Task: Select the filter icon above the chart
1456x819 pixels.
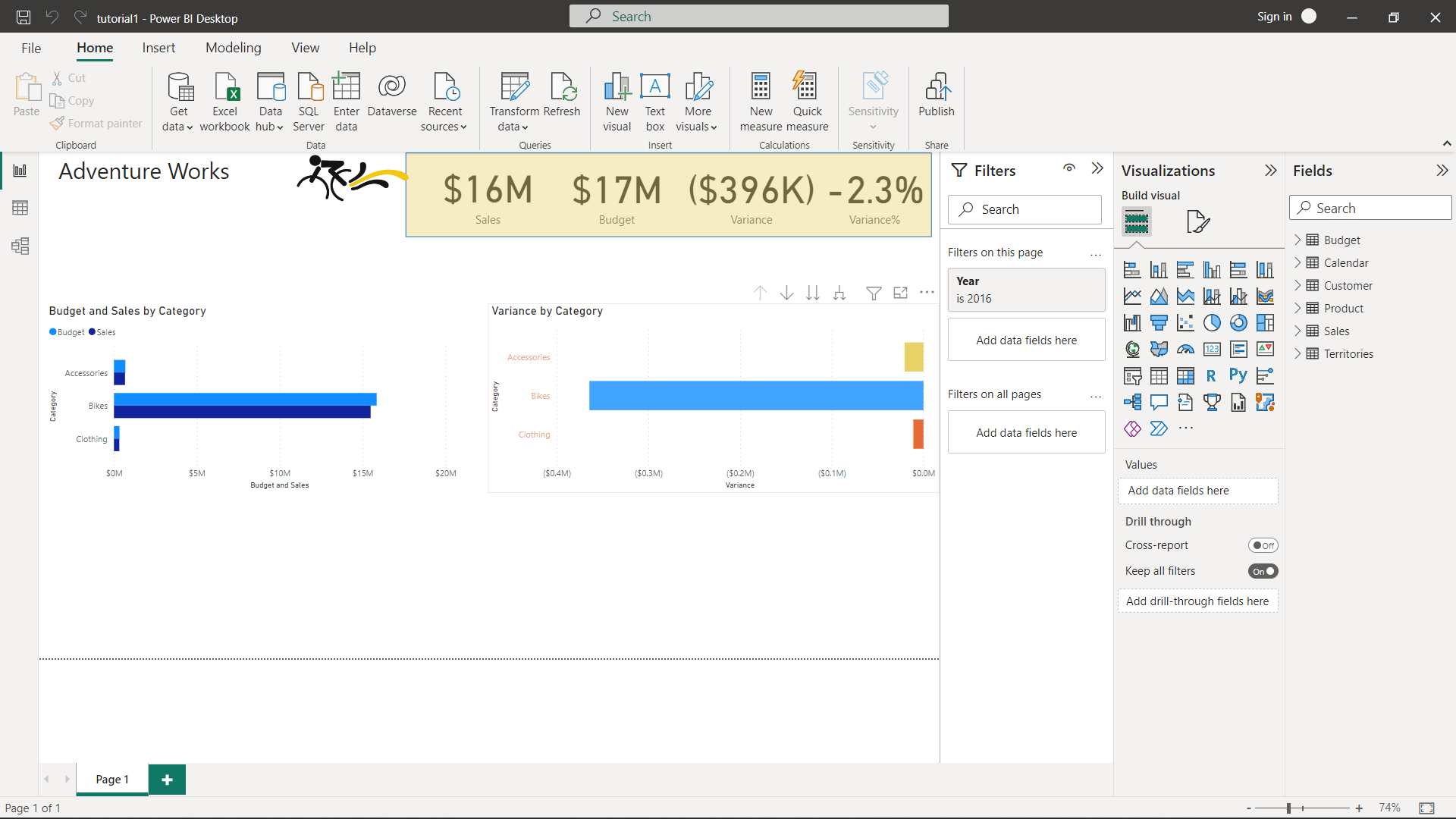Action: [x=874, y=292]
